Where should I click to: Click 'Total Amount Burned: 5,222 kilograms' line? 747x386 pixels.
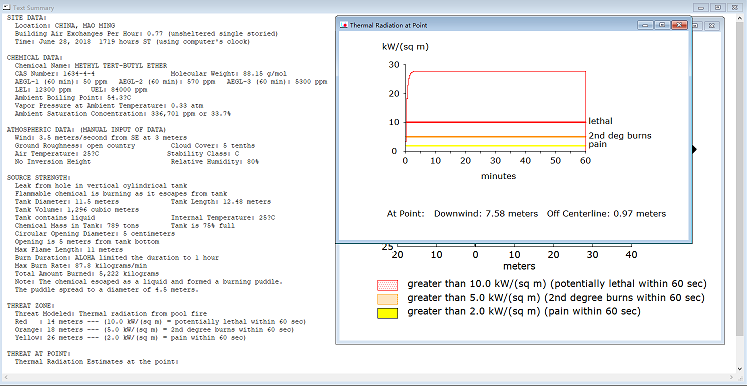coord(87,274)
